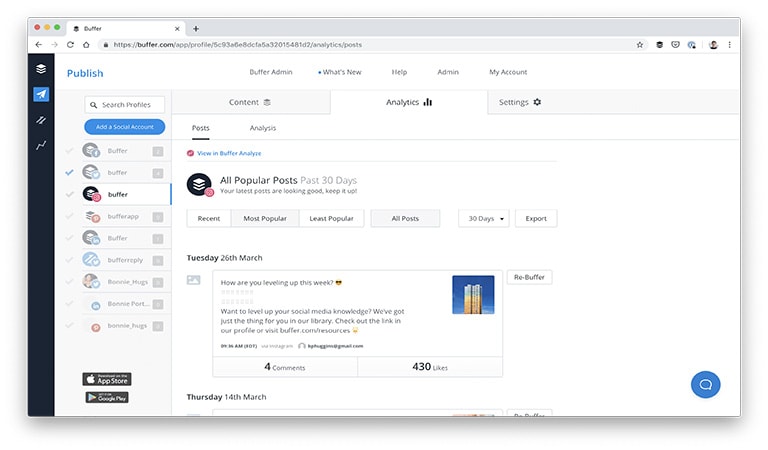768x450 pixels.
Task: Open the chat support bubble
Action: click(705, 384)
